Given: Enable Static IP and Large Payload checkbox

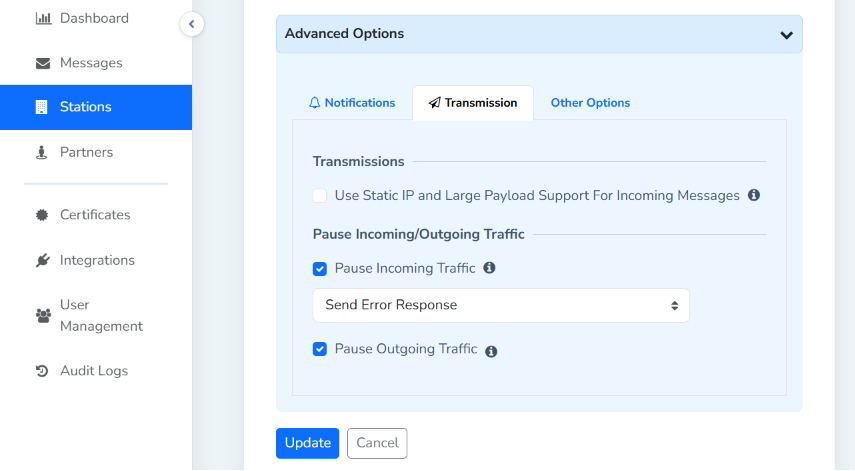Looking at the screenshot, I should (320, 196).
